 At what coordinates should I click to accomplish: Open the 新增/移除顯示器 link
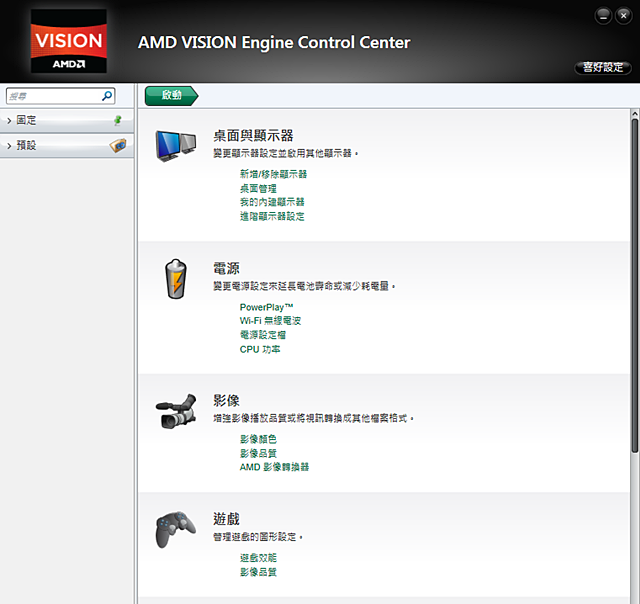click(x=273, y=174)
